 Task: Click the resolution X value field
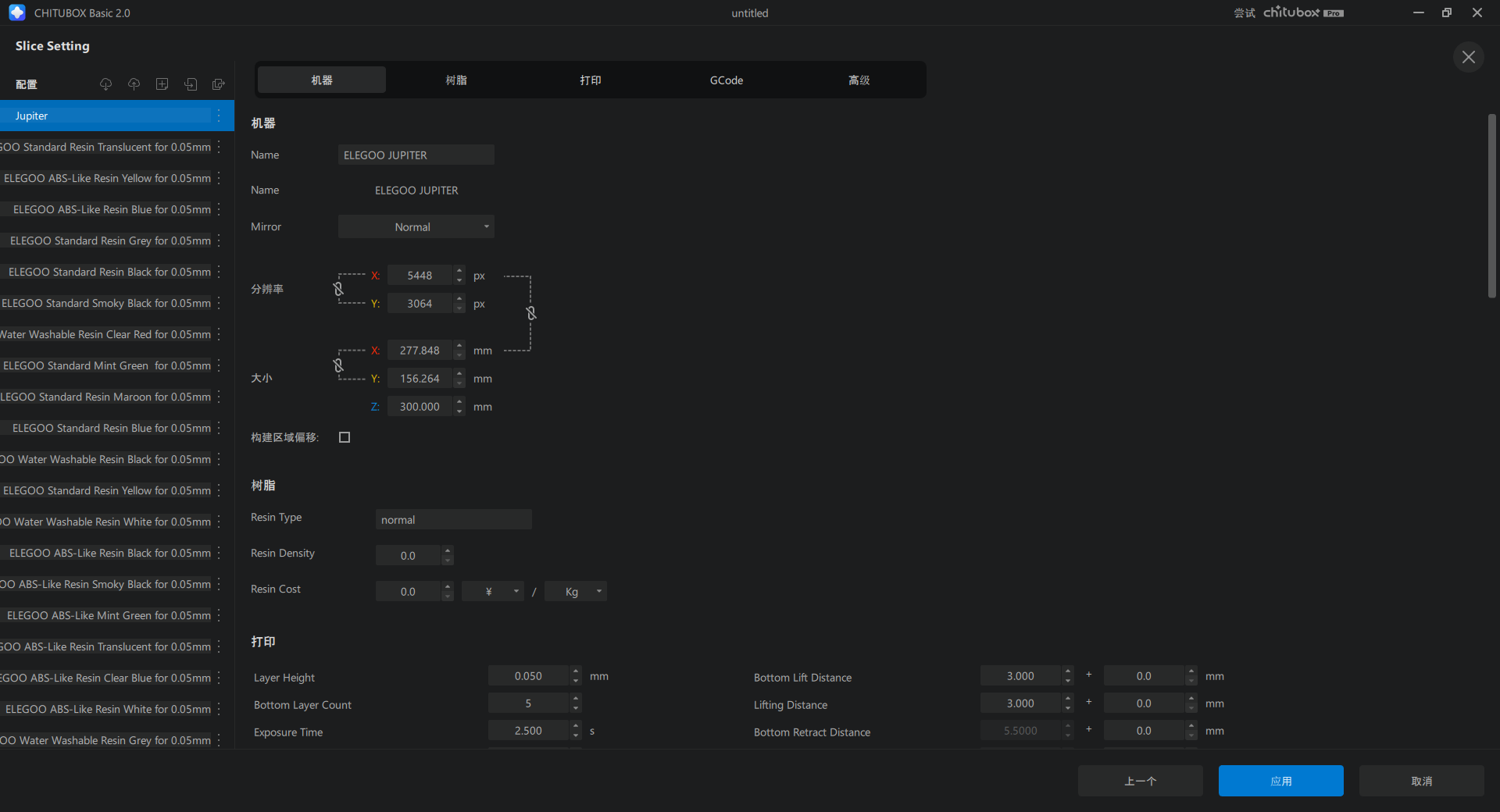coord(420,276)
